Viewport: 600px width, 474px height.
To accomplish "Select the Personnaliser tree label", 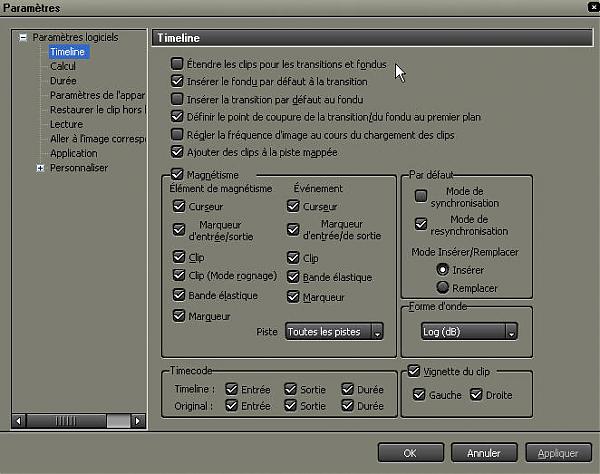I will click(x=79, y=168).
